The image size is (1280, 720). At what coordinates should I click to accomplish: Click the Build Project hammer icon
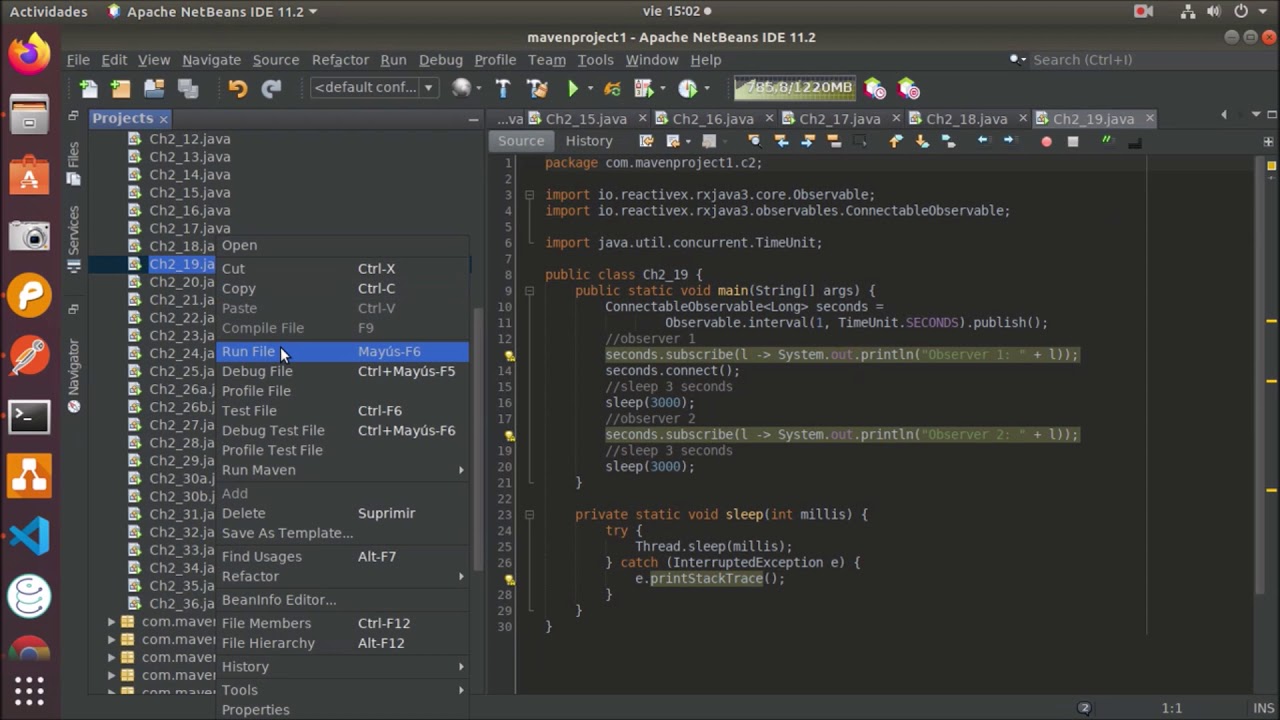pos(503,89)
